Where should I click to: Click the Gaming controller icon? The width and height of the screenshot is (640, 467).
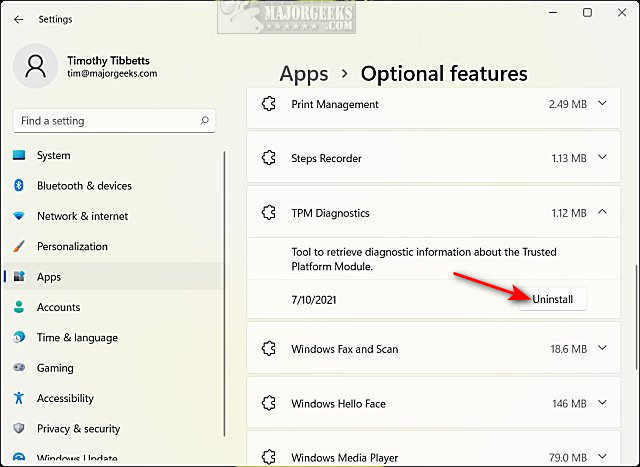19,367
